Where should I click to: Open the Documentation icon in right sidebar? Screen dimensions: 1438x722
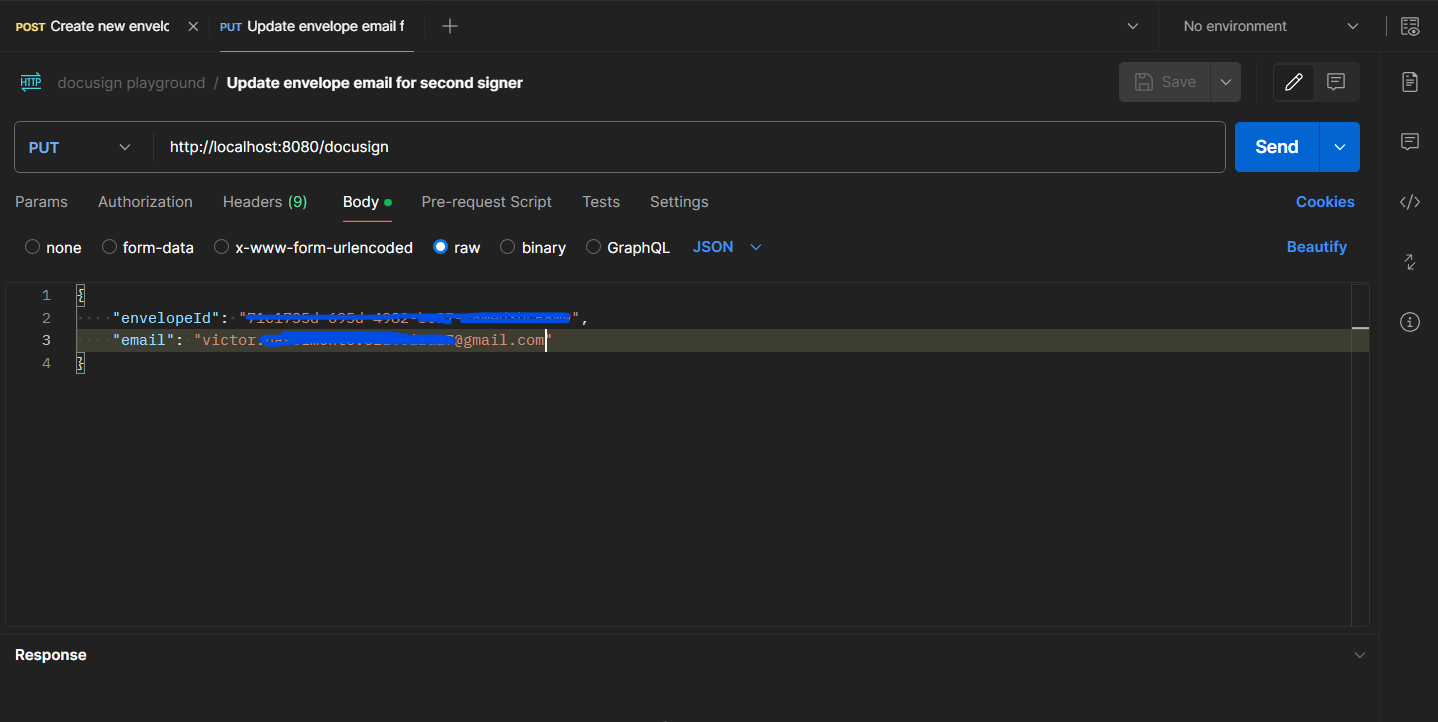[1410, 82]
